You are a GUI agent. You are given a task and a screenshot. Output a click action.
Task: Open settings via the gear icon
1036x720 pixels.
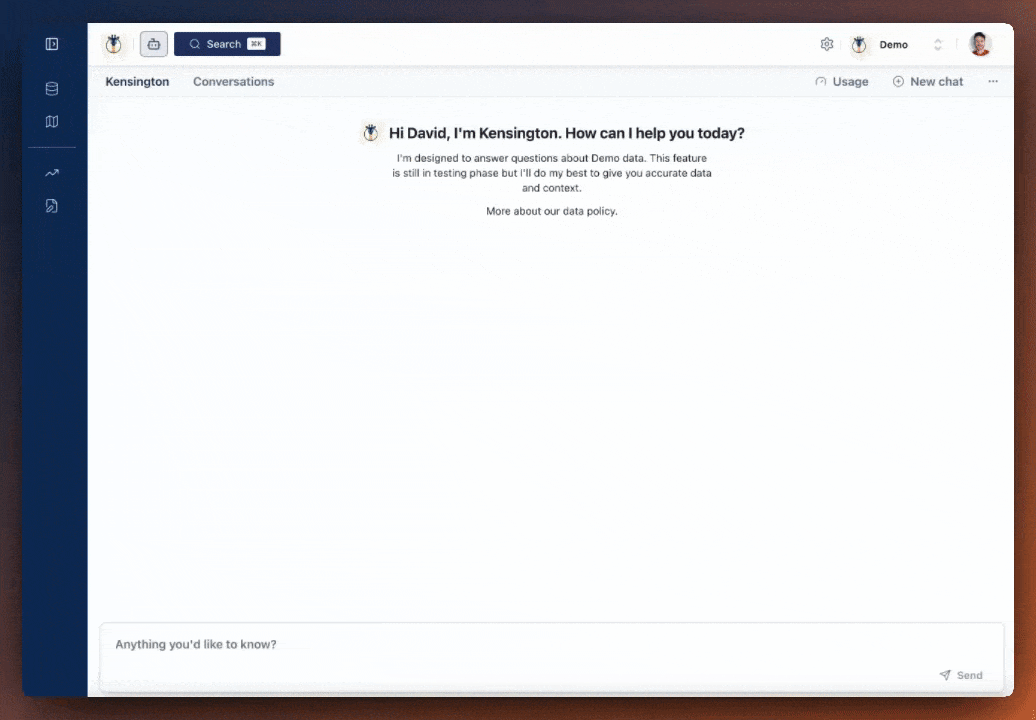(x=827, y=44)
